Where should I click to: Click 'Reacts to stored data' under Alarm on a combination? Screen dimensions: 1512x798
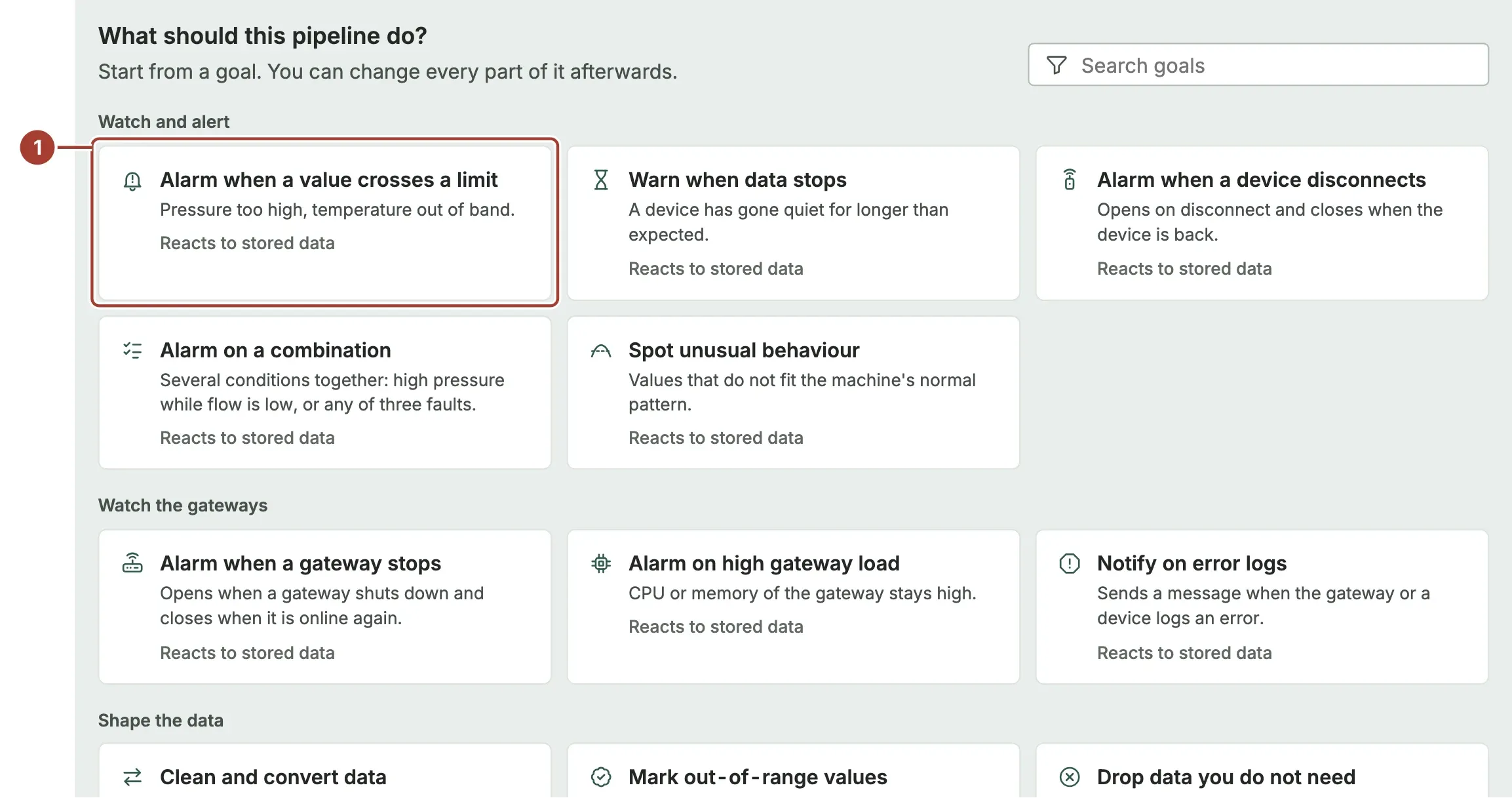point(247,438)
